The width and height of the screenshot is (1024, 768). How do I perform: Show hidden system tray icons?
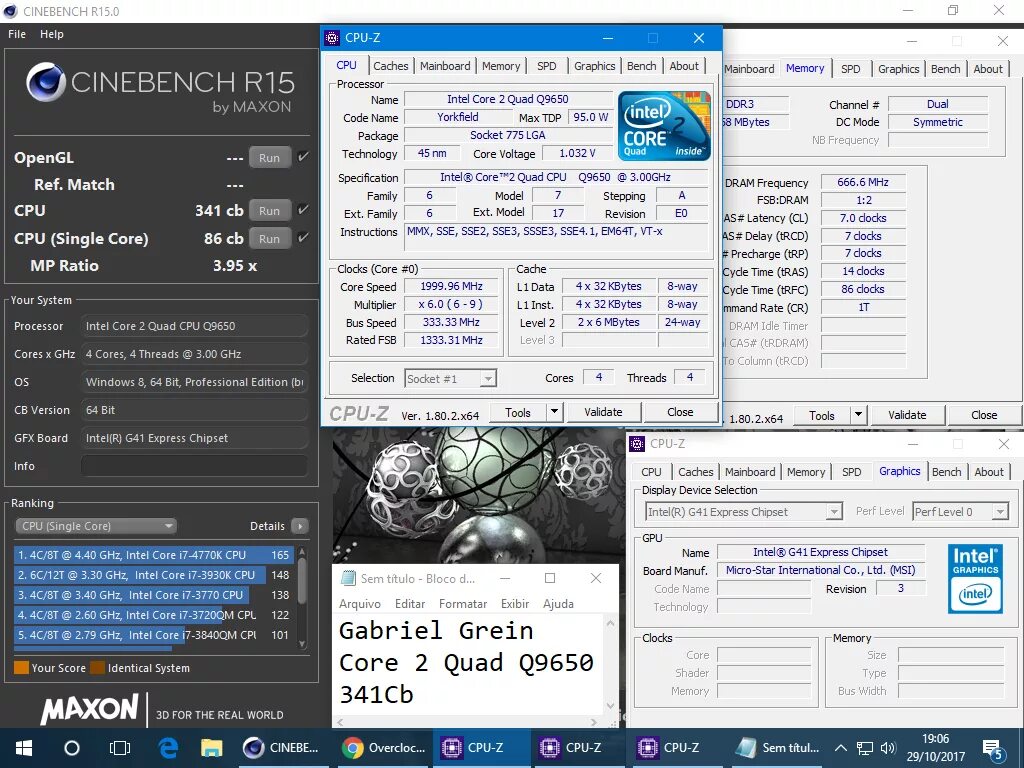click(x=841, y=748)
